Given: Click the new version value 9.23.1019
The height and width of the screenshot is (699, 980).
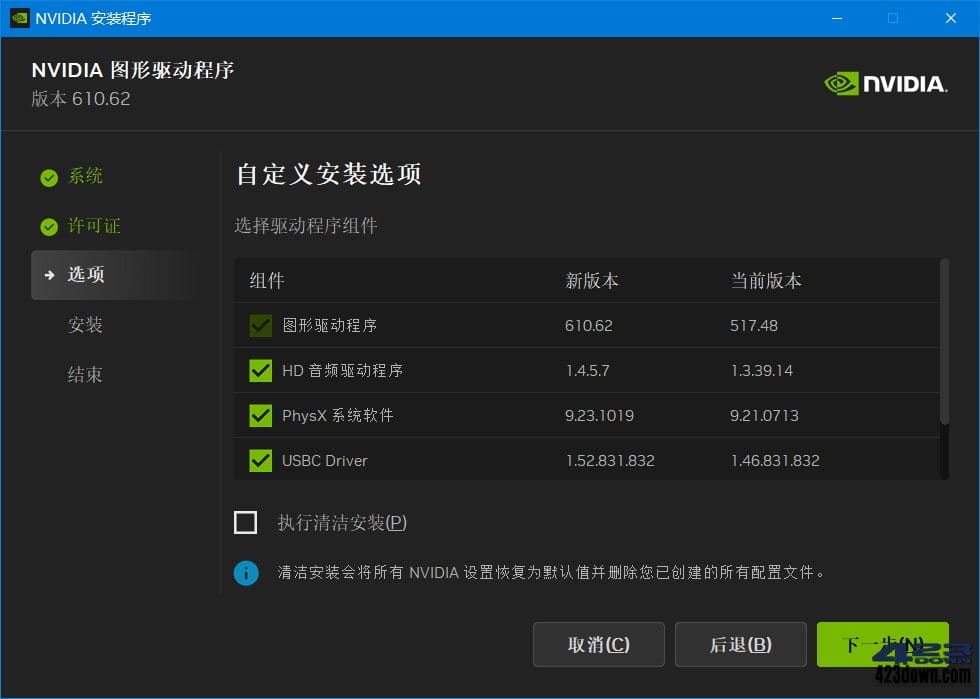Looking at the screenshot, I should tap(599, 416).
